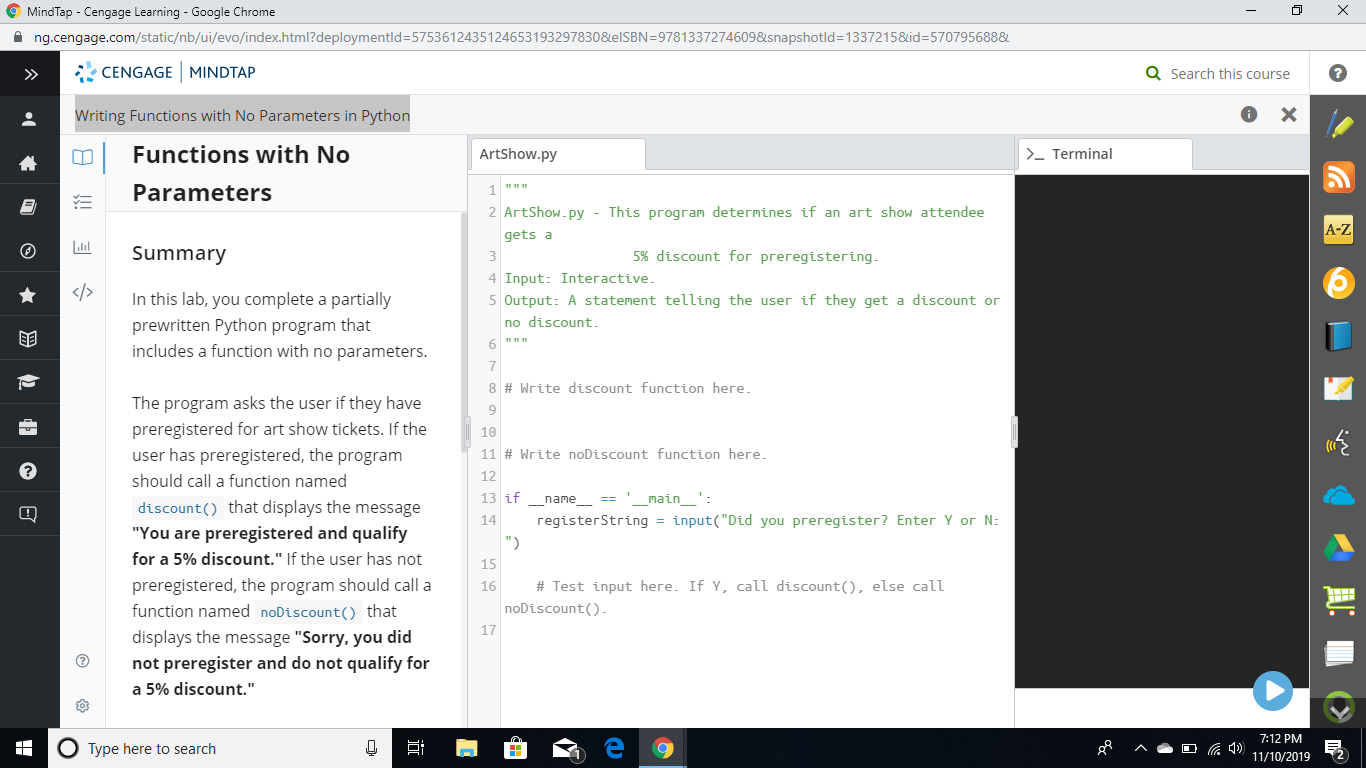Show hidden icons in the system tray
The width and height of the screenshot is (1366, 768).
tap(1140, 748)
